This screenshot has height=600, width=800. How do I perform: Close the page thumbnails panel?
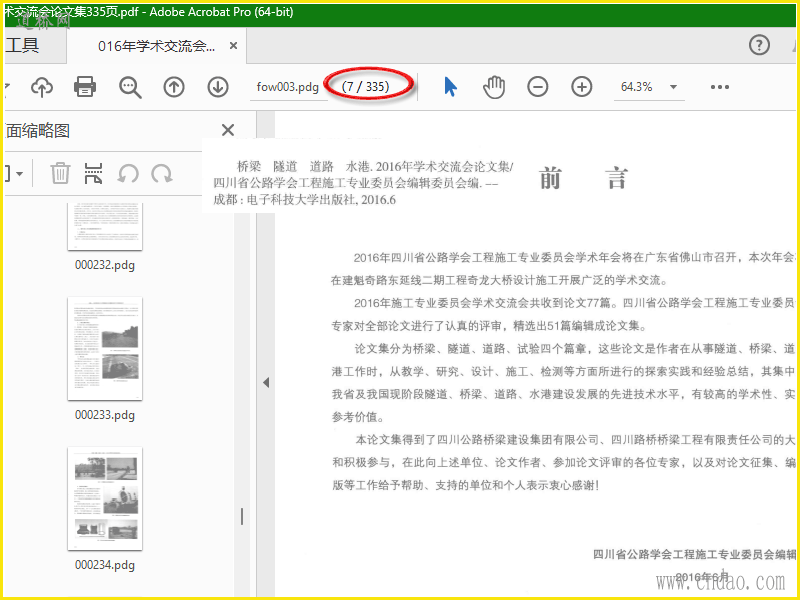[228, 130]
